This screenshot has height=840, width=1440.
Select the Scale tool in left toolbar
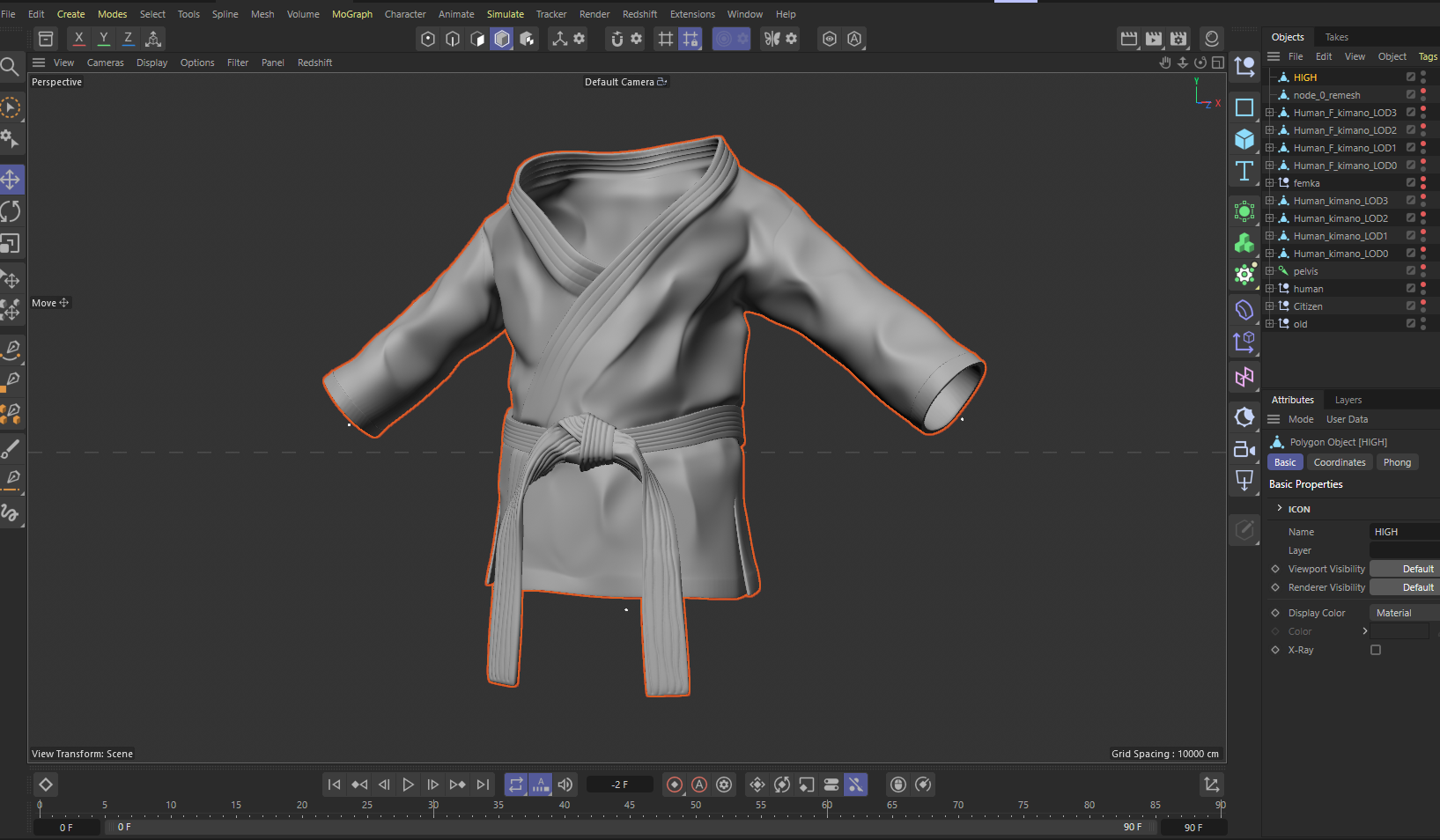11,244
